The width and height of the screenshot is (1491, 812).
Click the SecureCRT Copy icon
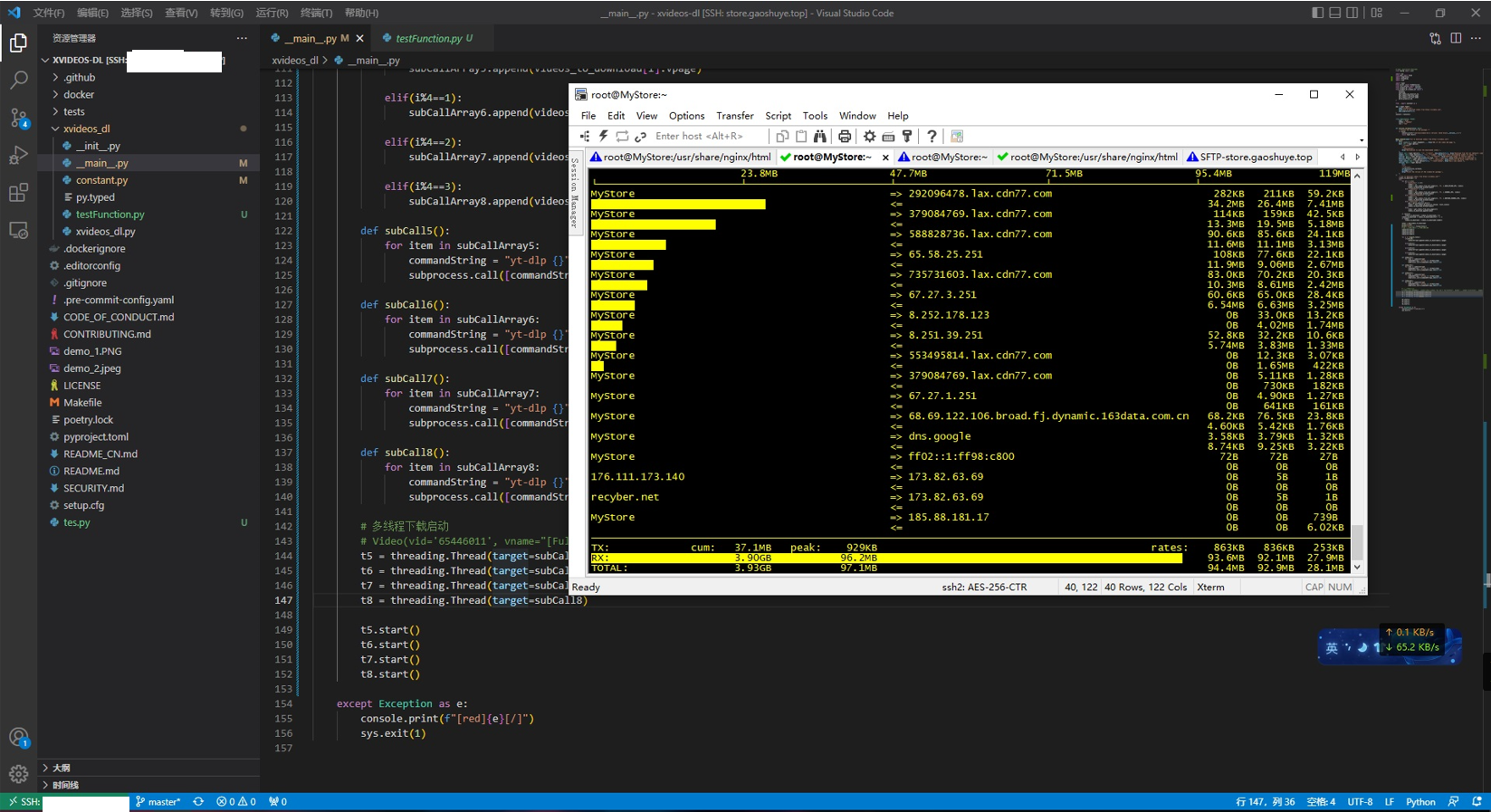point(782,136)
